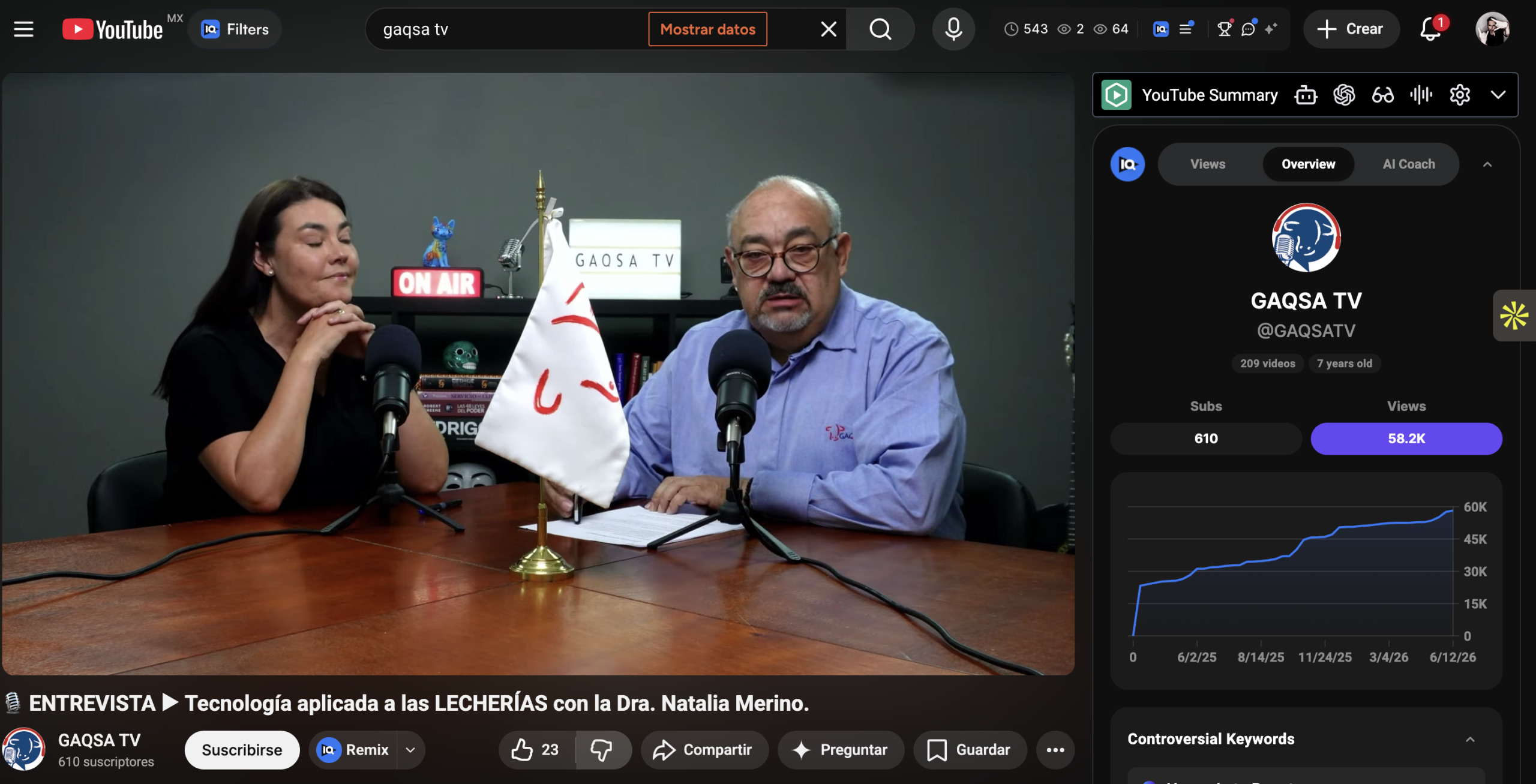Open the account avatar menu
This screenshot has height=784, width=1536.
pos(1492,29)
